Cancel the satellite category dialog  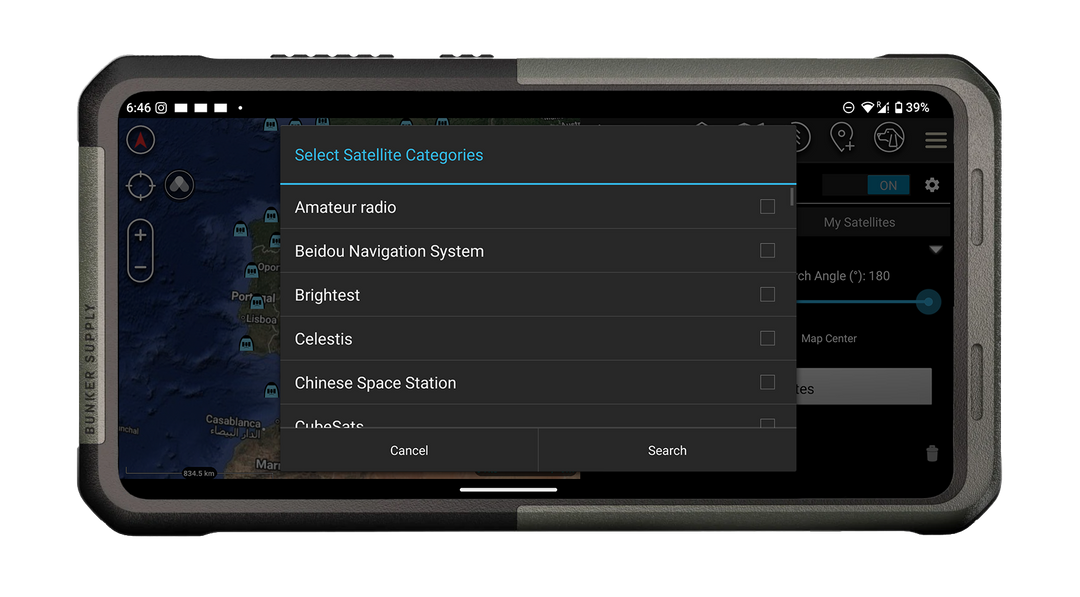click(409, 450)
